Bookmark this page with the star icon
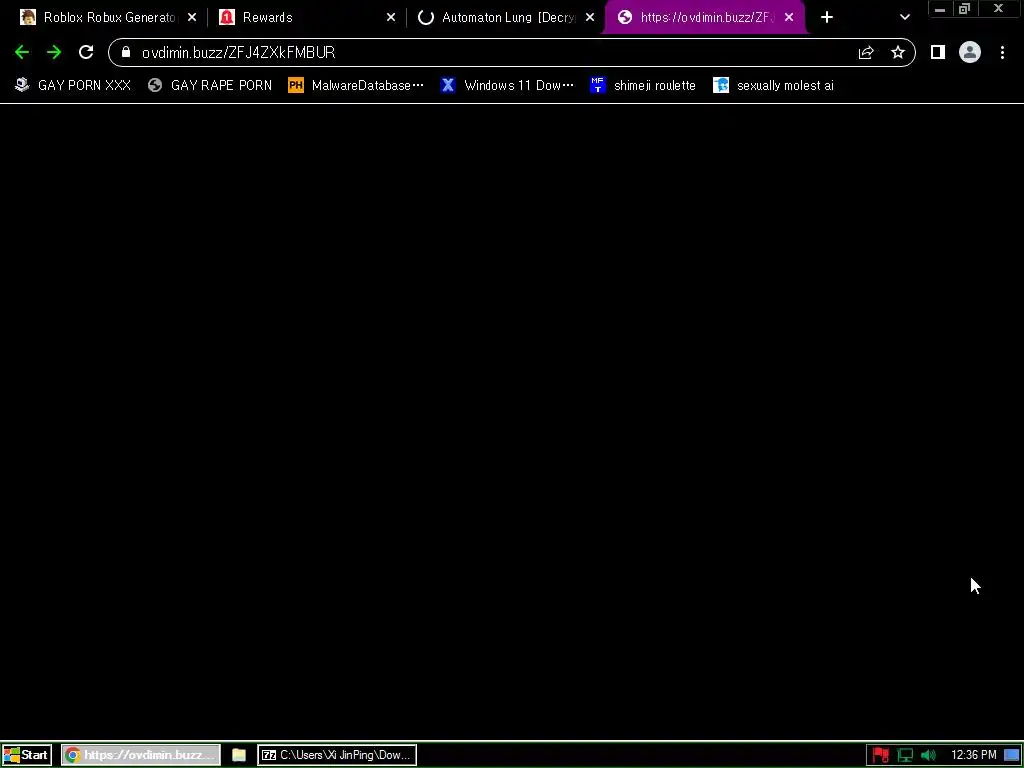Screen dimensions: 1024x768 [898, 52]
